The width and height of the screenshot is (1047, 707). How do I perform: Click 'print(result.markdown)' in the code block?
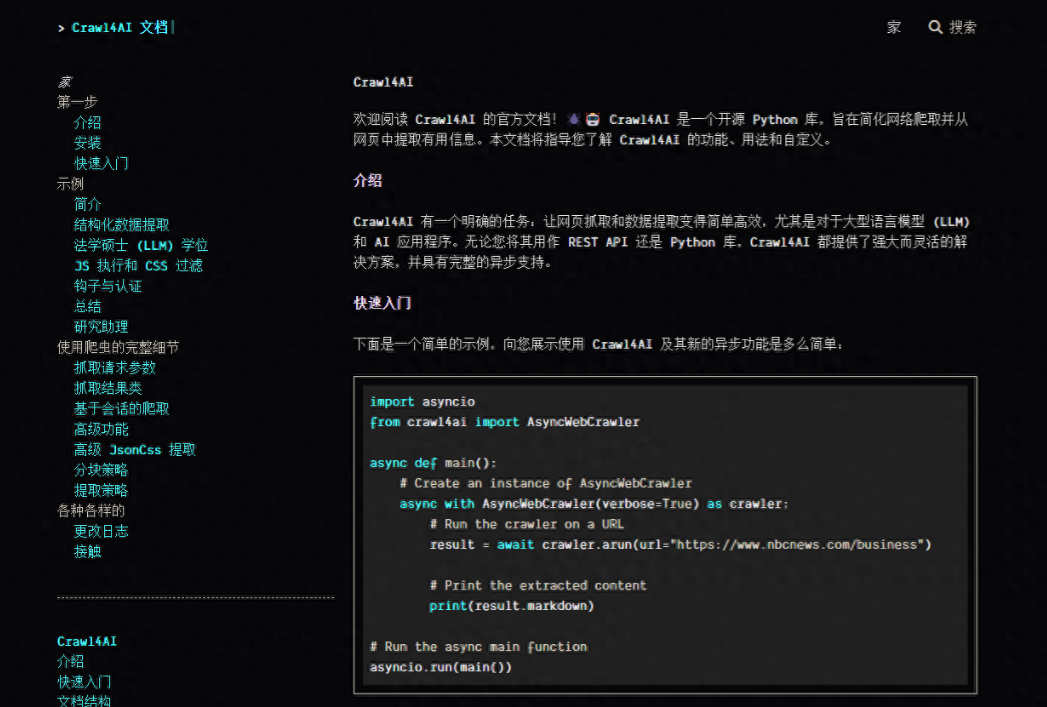(x=511, y=606)
